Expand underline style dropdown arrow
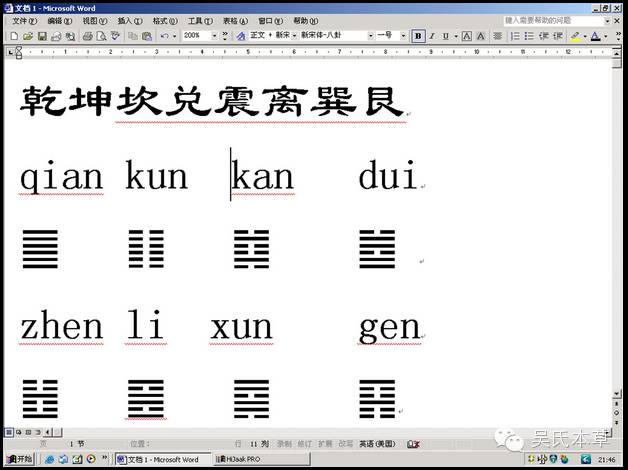 (x=456, y=36)
